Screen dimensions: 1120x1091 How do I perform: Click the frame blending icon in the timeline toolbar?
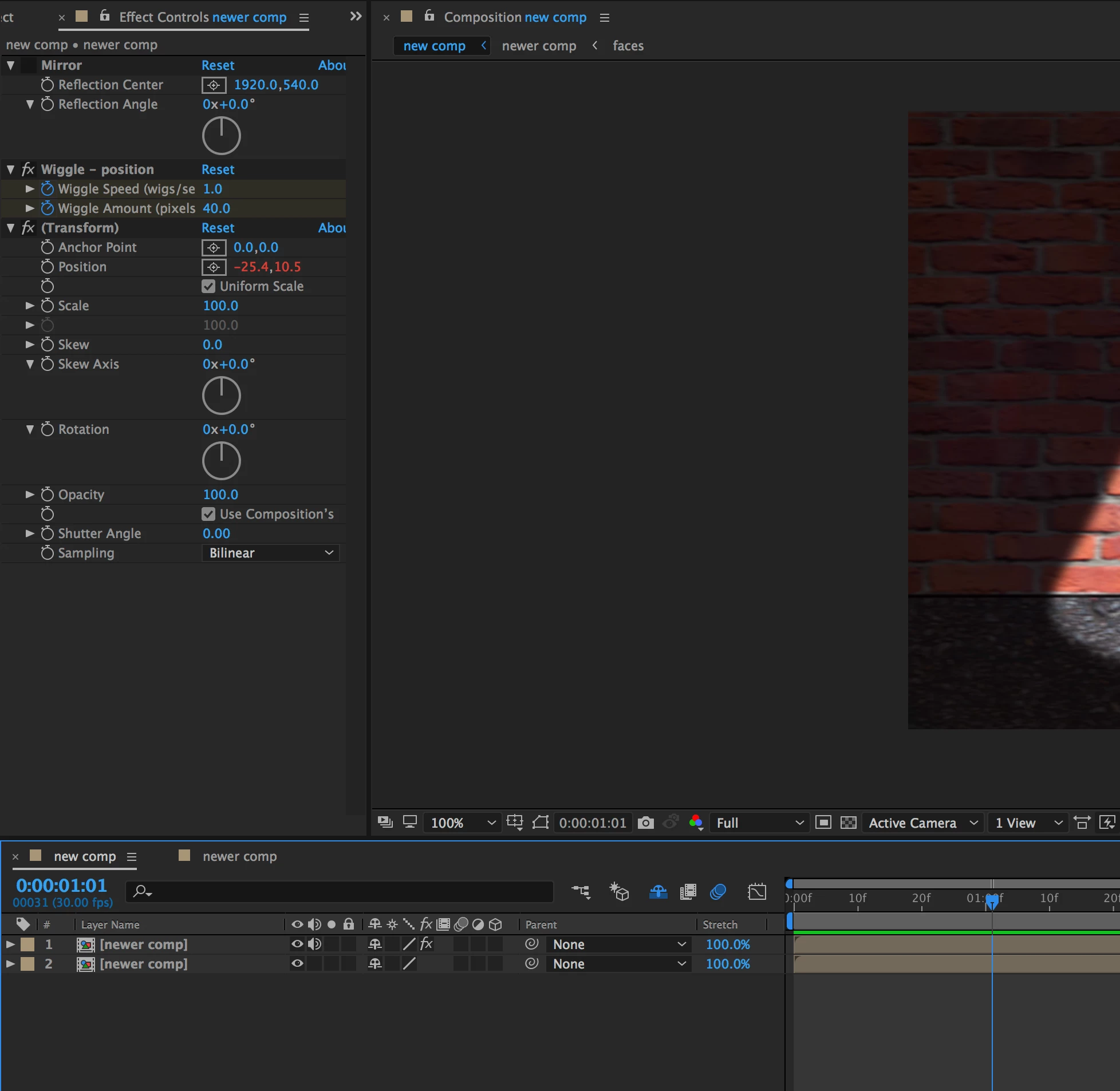(x=688, y=892)
